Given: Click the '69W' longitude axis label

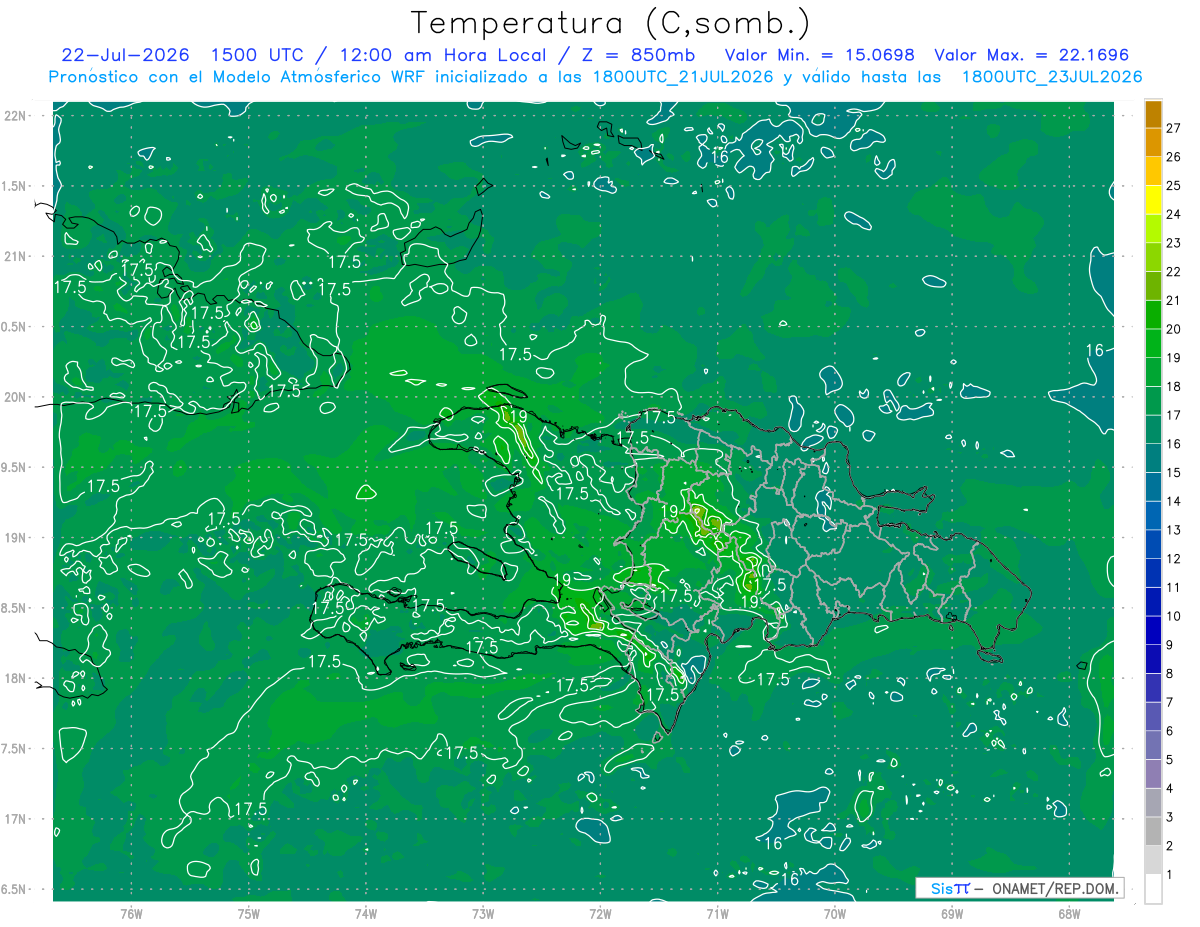Looking at the screenshot, I should pyautogui.click(x=952, y=913).
